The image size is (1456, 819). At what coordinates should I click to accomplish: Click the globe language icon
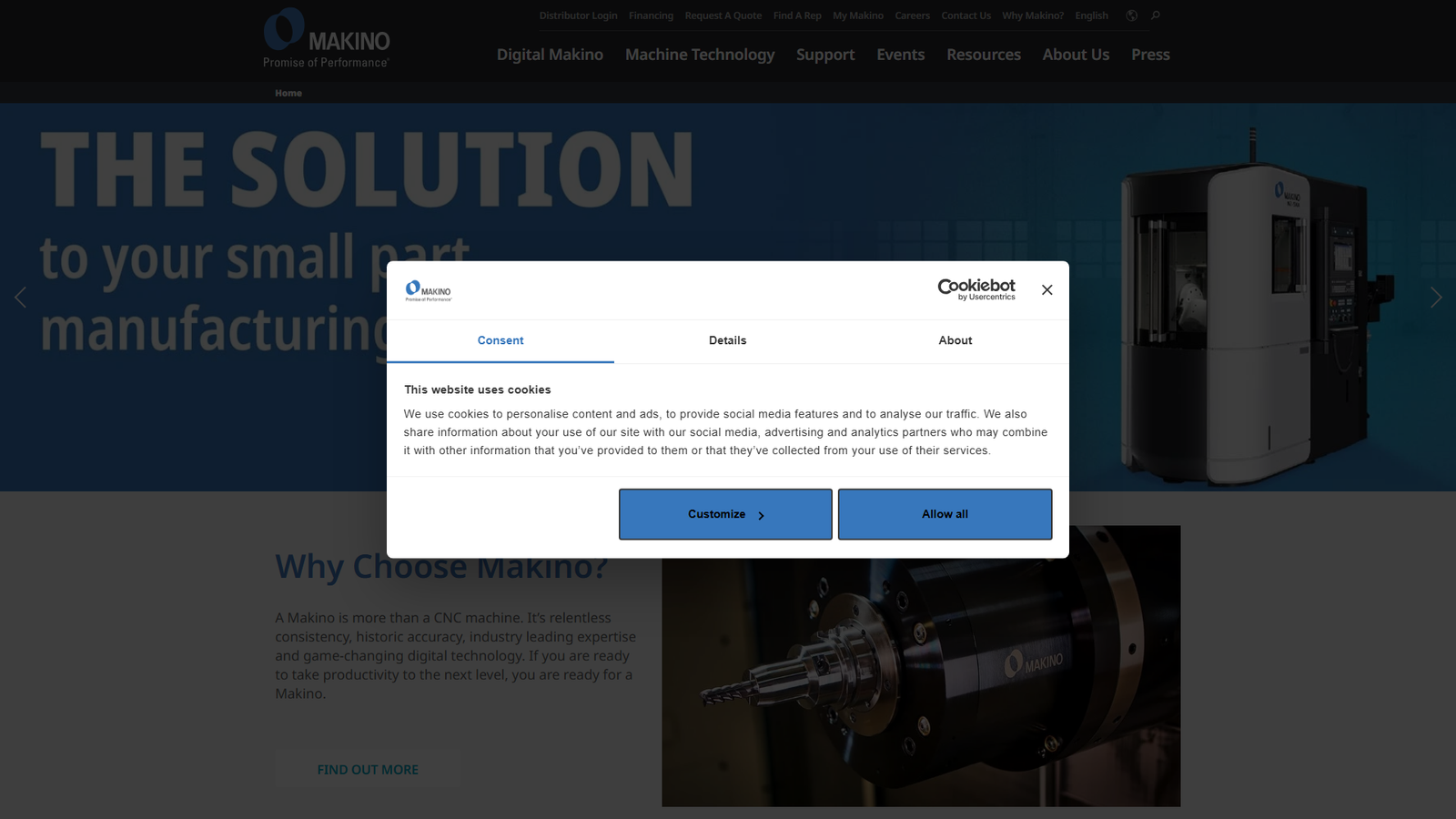point(1130,15)
